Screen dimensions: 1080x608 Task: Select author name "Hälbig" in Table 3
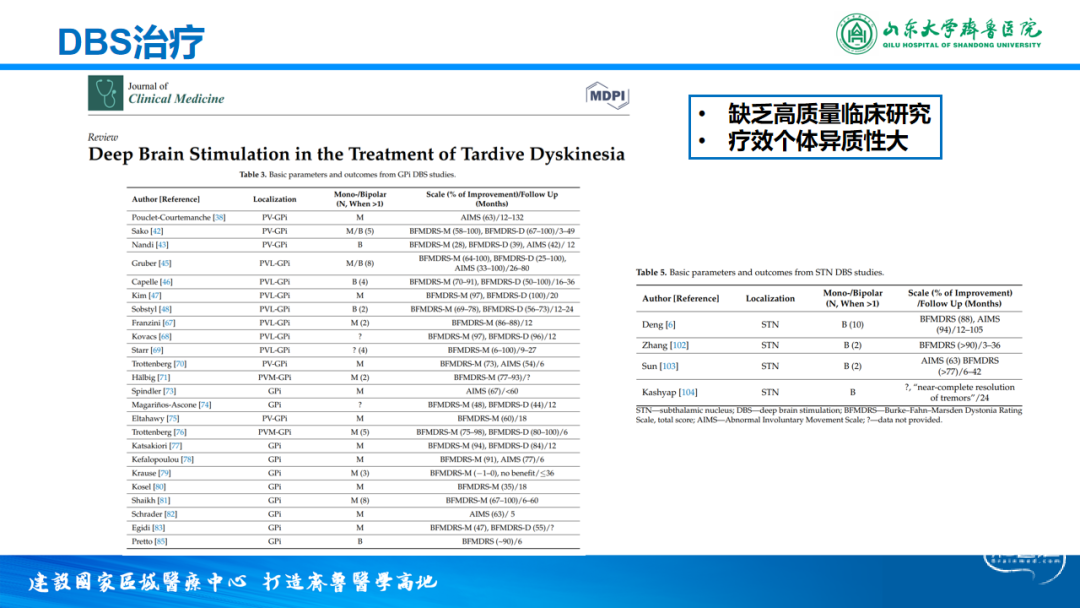point(143,378)
